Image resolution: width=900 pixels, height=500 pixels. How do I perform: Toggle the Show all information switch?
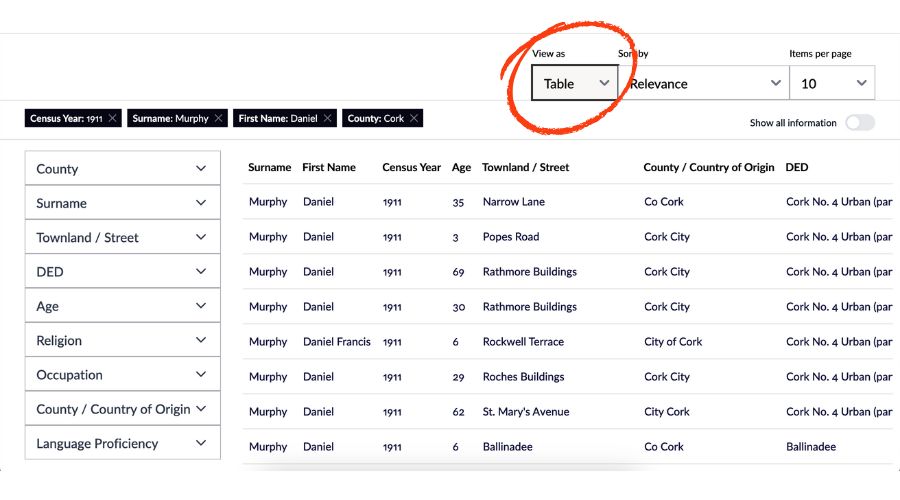pos(859,123)
